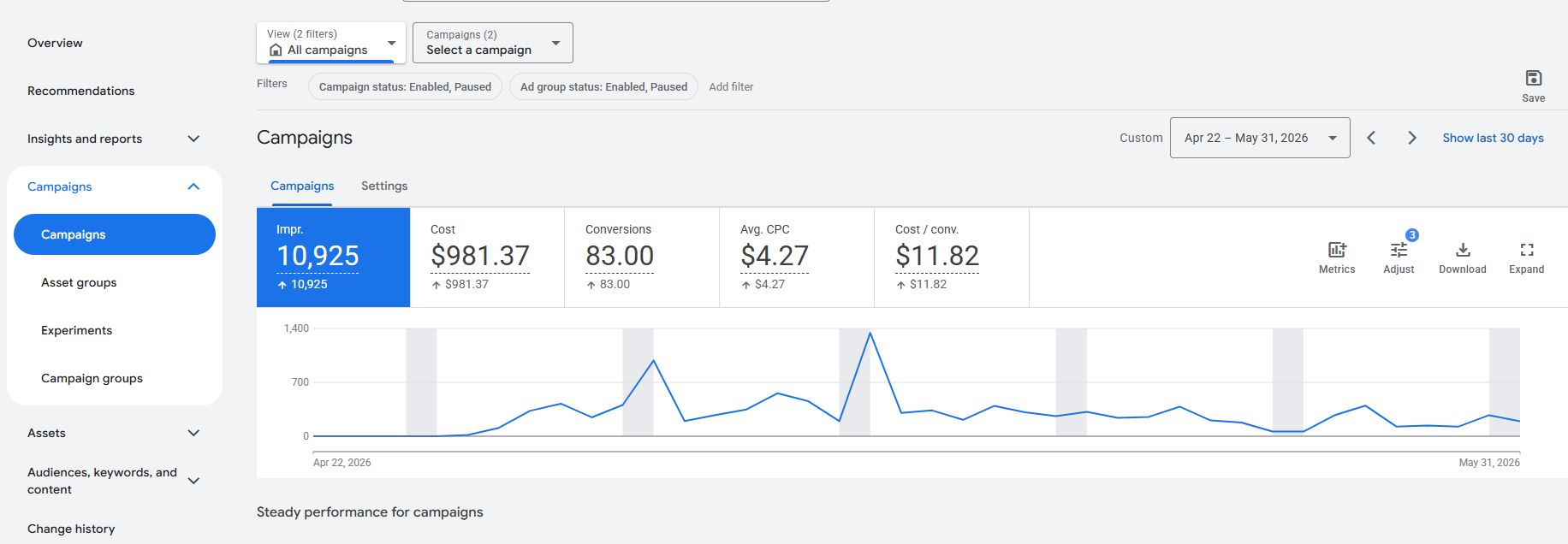Open the chart Metrics icon

click(1336, 250)
